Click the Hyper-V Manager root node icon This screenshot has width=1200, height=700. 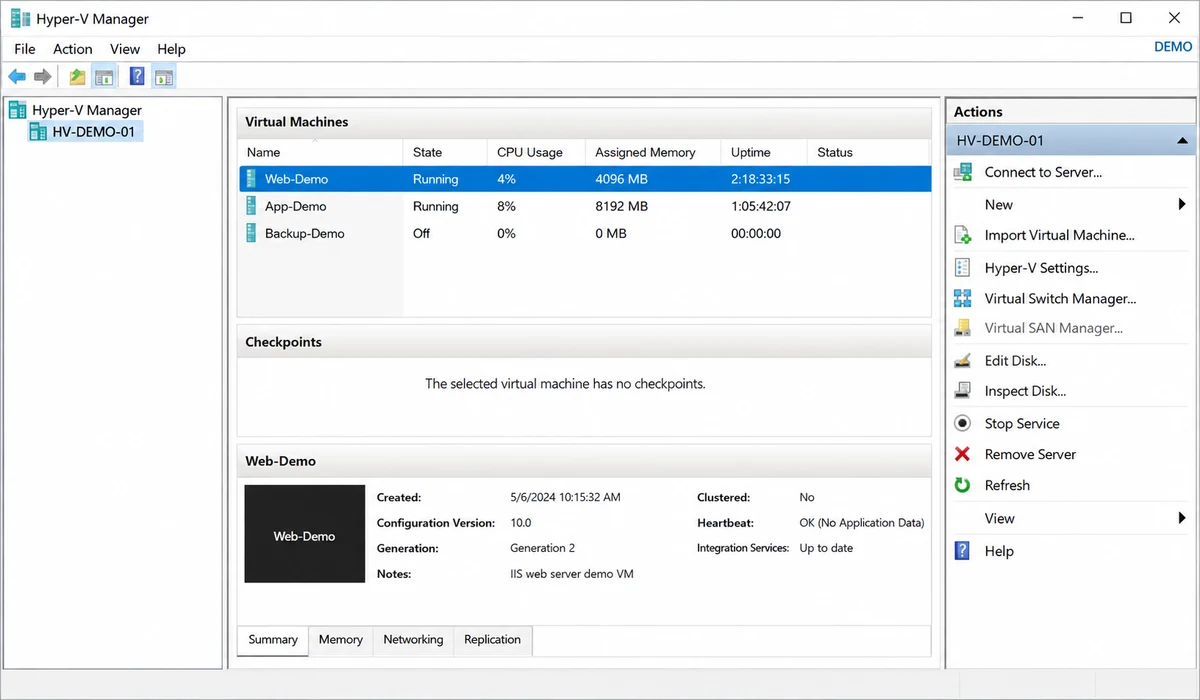(17, 110)
